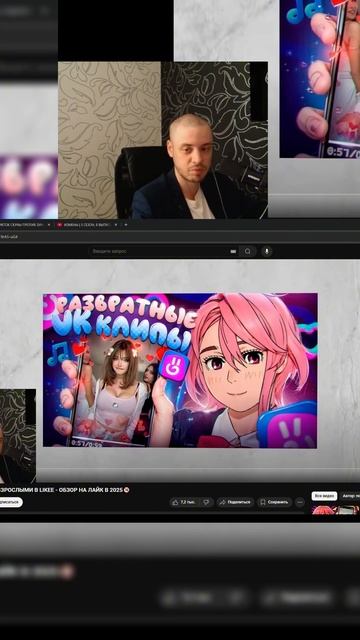Activate voice search microphone icon
The width and height of the screenshot is (360, 640).
tap(267, 251)
